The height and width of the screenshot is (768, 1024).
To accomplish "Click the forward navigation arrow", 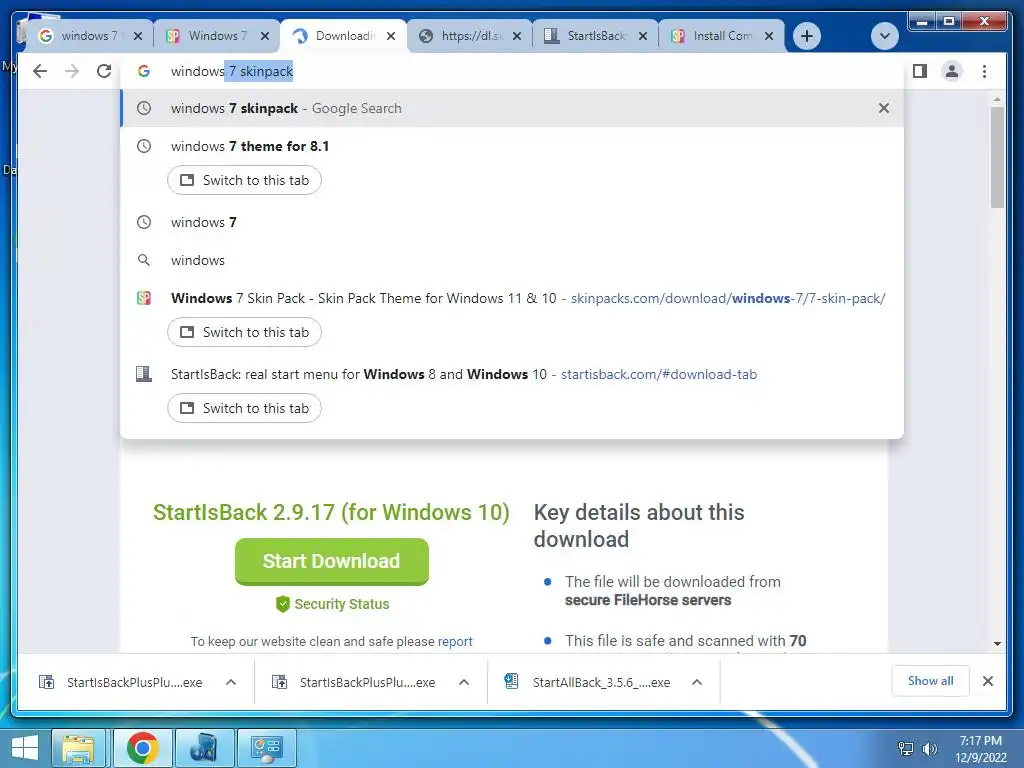I will (72, 71).
